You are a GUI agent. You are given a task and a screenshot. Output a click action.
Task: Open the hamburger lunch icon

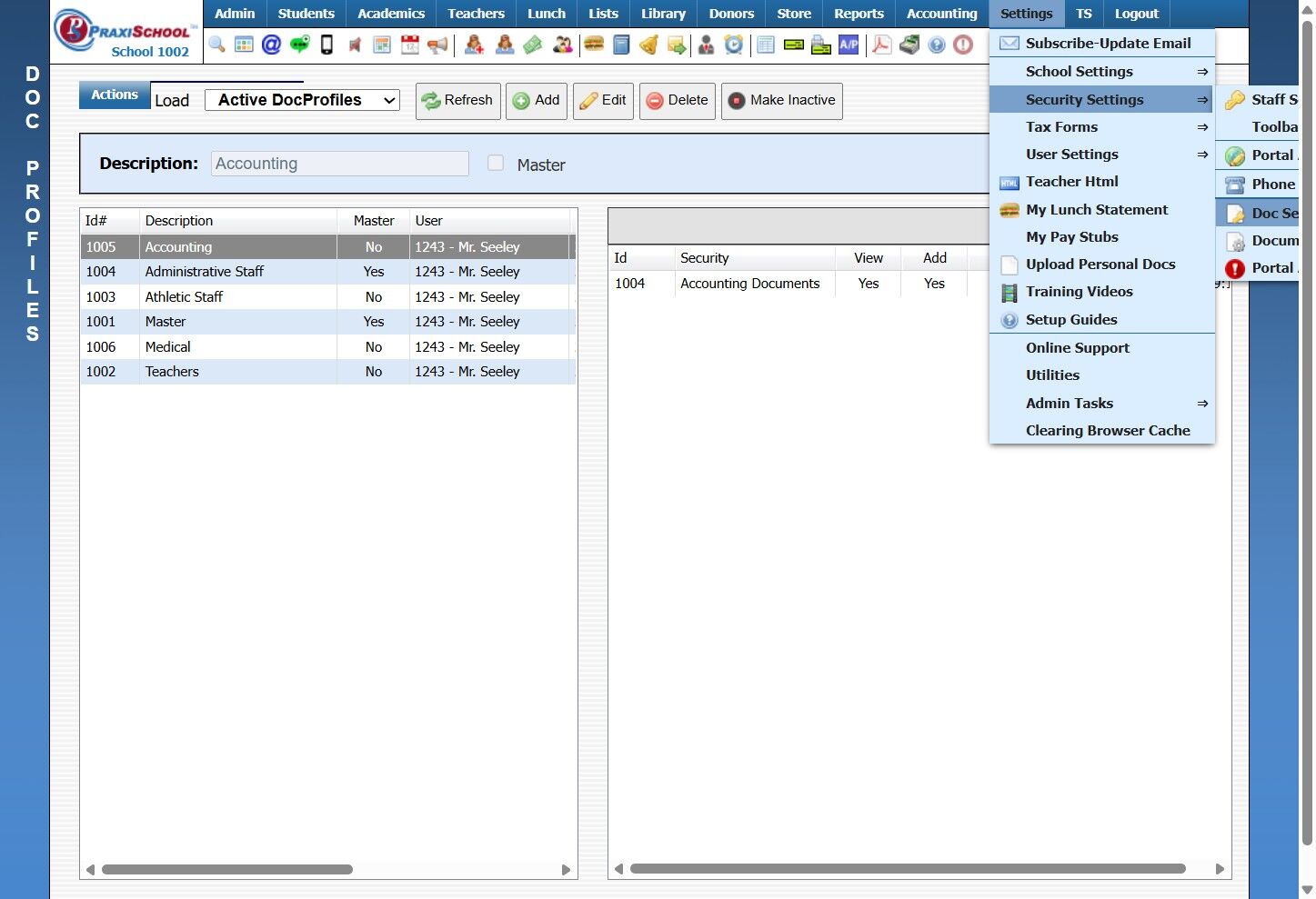tap(594, 45)
